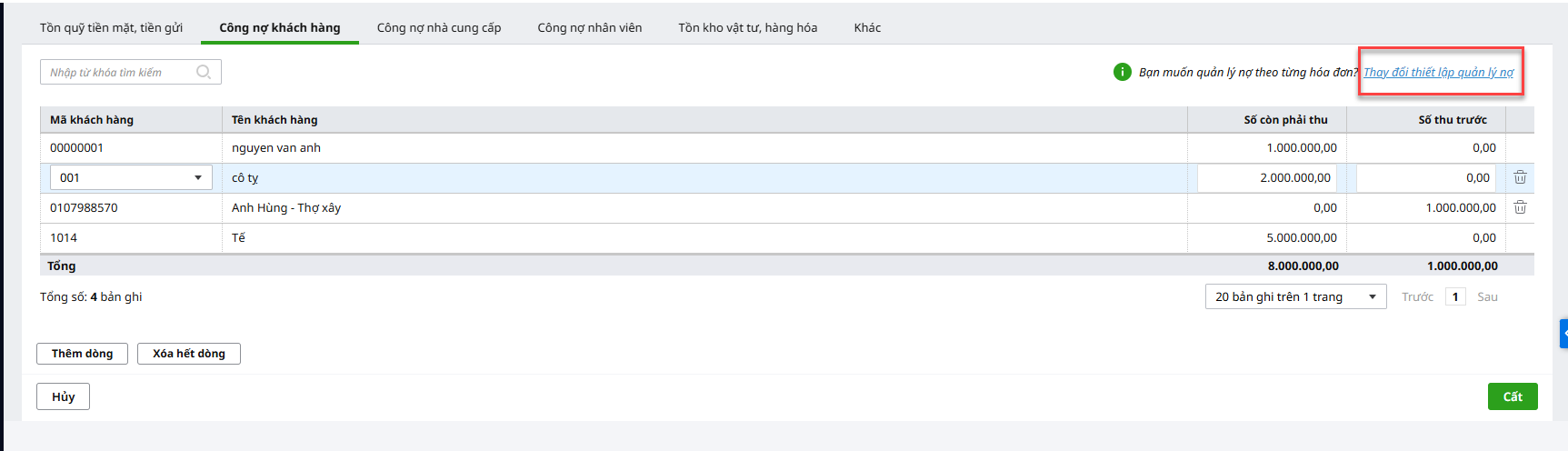
Task: Go to Công nợ nhân viên tab
Action: tap(589, 27)
